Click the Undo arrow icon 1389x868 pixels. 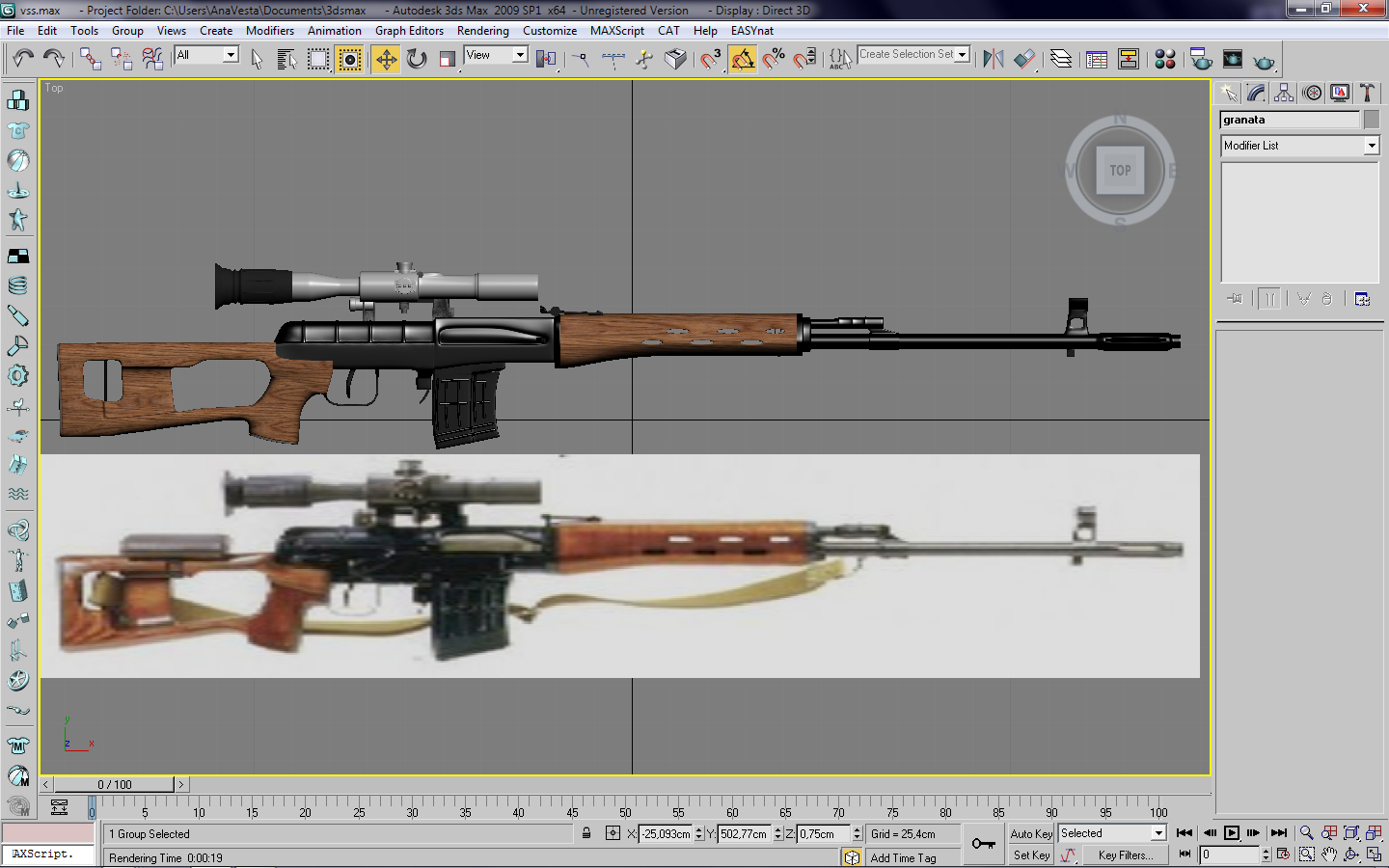23,59
